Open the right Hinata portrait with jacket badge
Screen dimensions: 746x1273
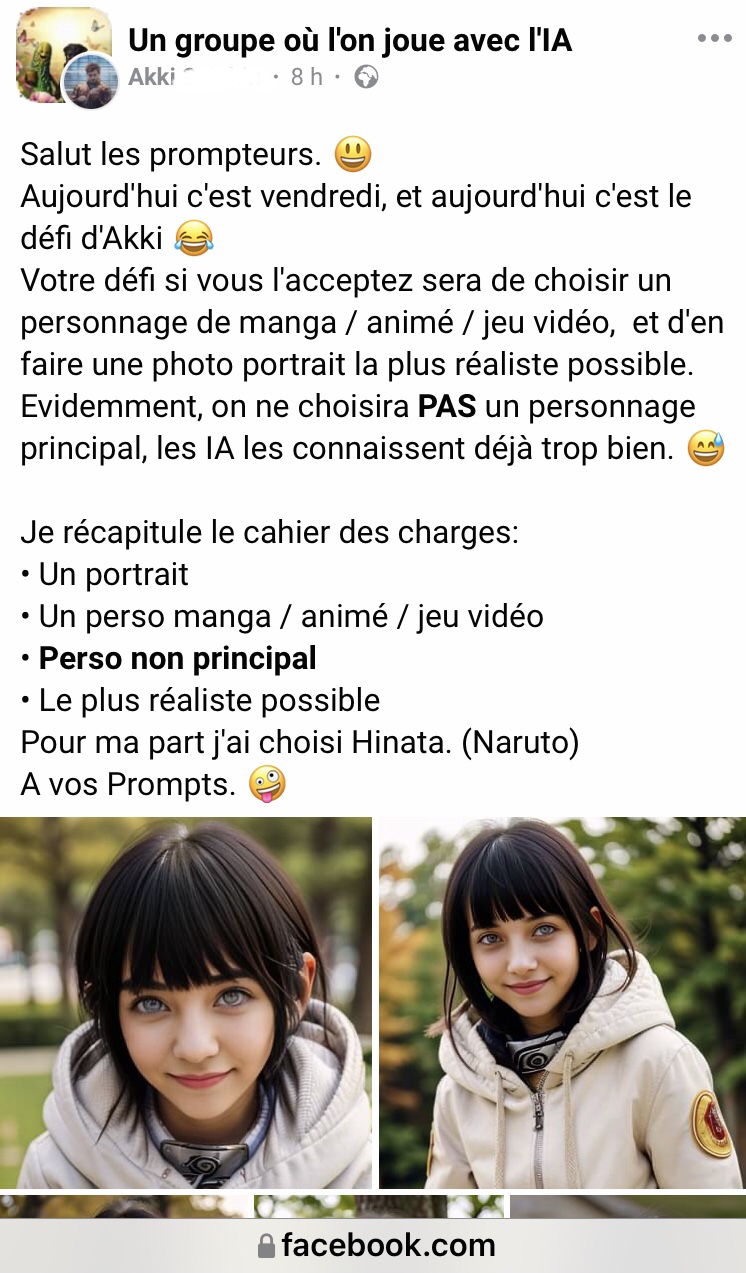[x=562, y=1003]
